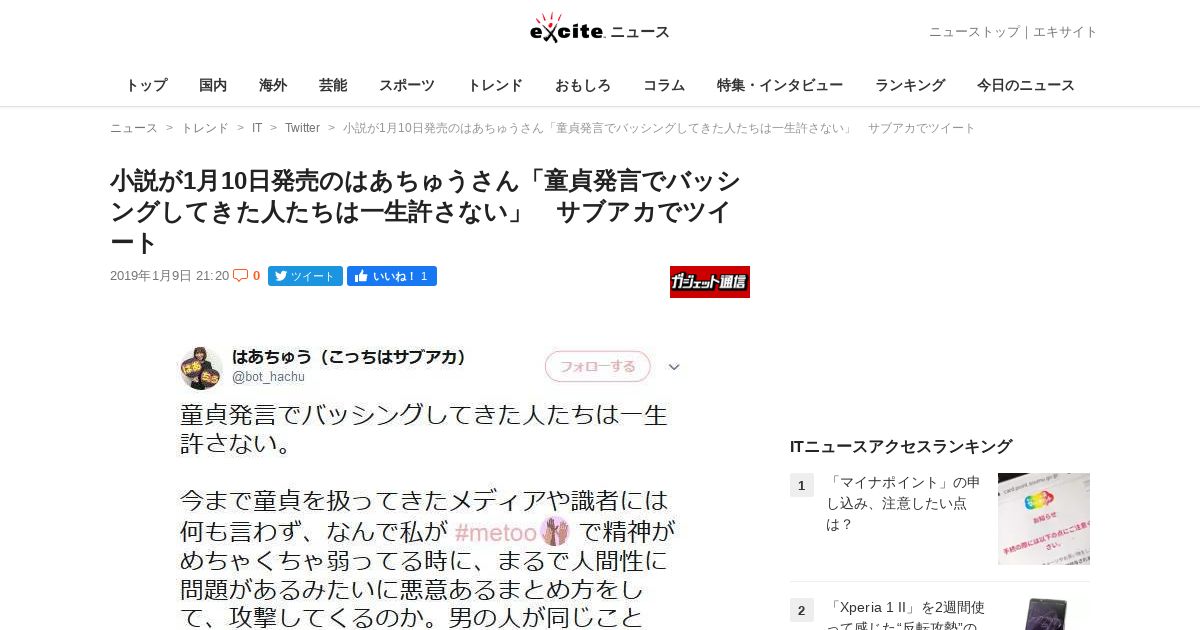This screenshot has height=630, width=1200.
Task: Click the date 2019年1月9日 21:20
Action: [x=170, y=276]
